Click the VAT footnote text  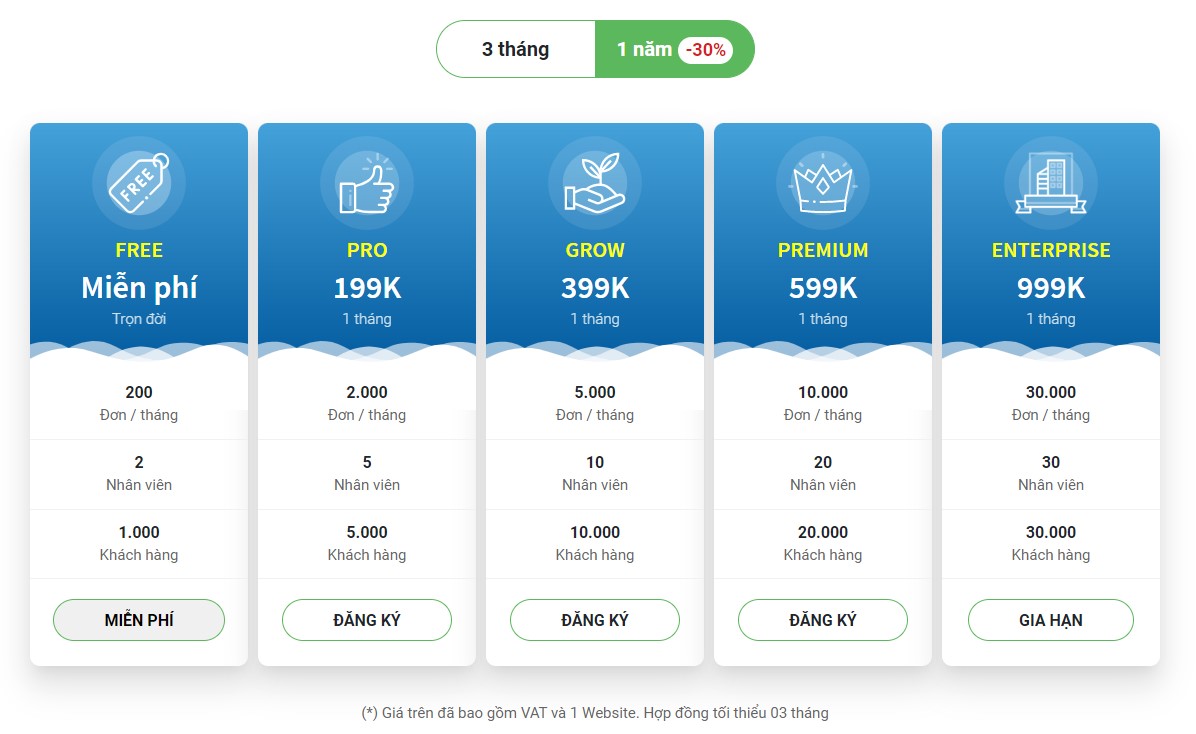pyautogui.click(x=595, y=713)
